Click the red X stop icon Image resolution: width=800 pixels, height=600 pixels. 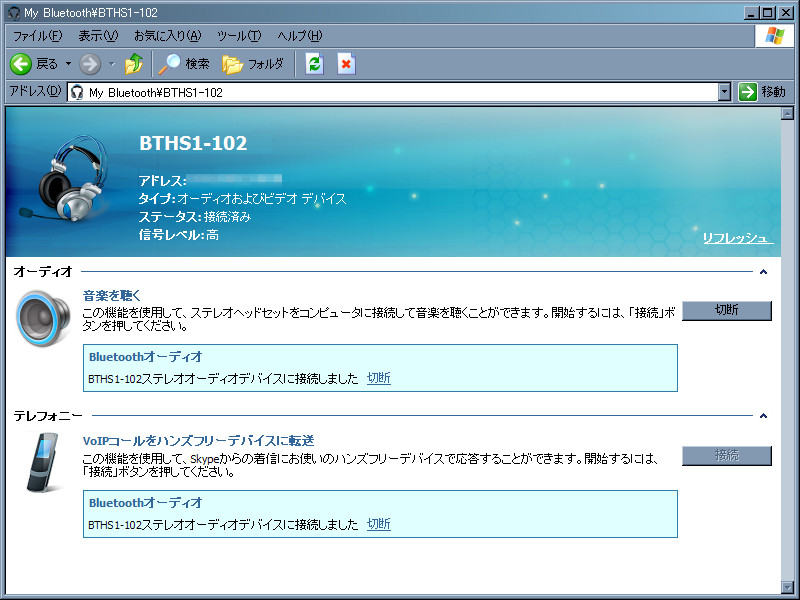click(x=346, y=64)
